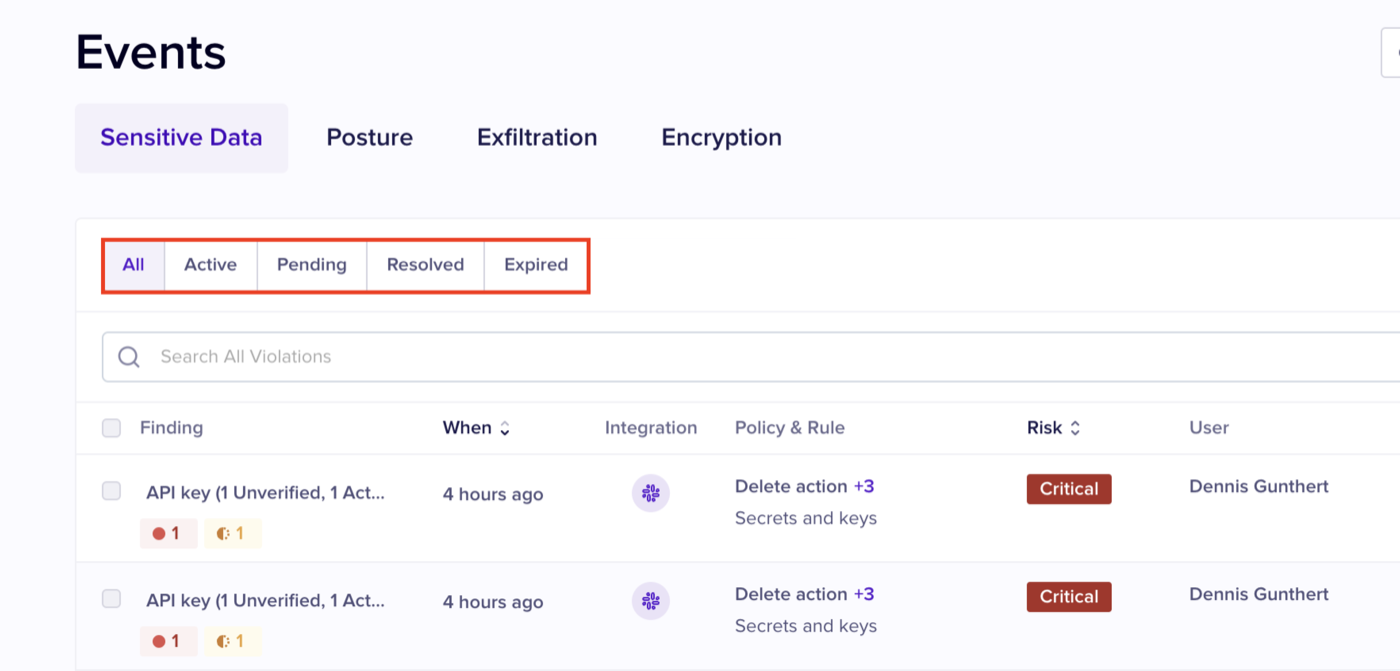Viewport: 1400px width, 671px height.
Task: Filter events by Active status
Action: click(210, 265)
